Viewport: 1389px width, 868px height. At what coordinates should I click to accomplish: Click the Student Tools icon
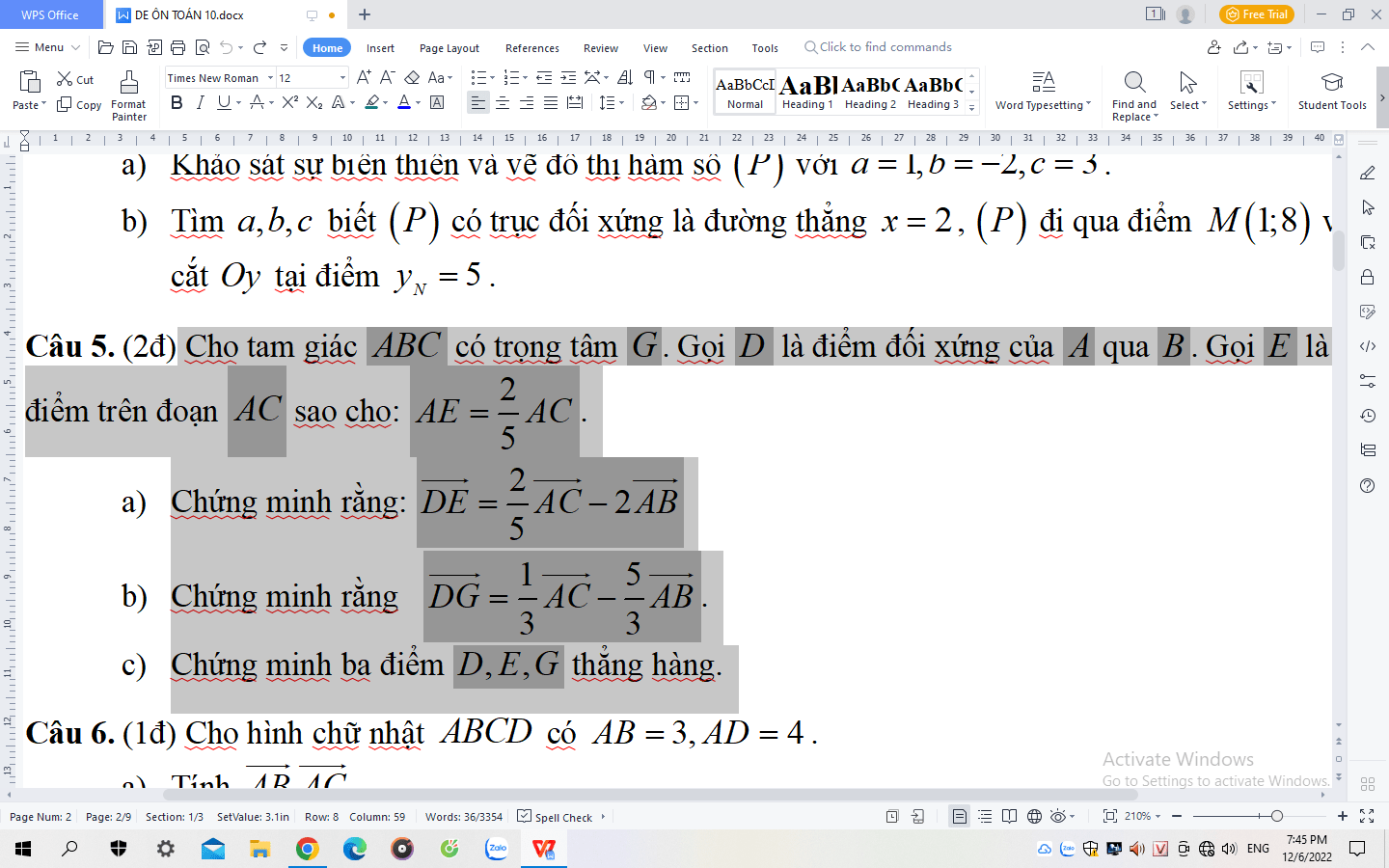click(1331, 83)
